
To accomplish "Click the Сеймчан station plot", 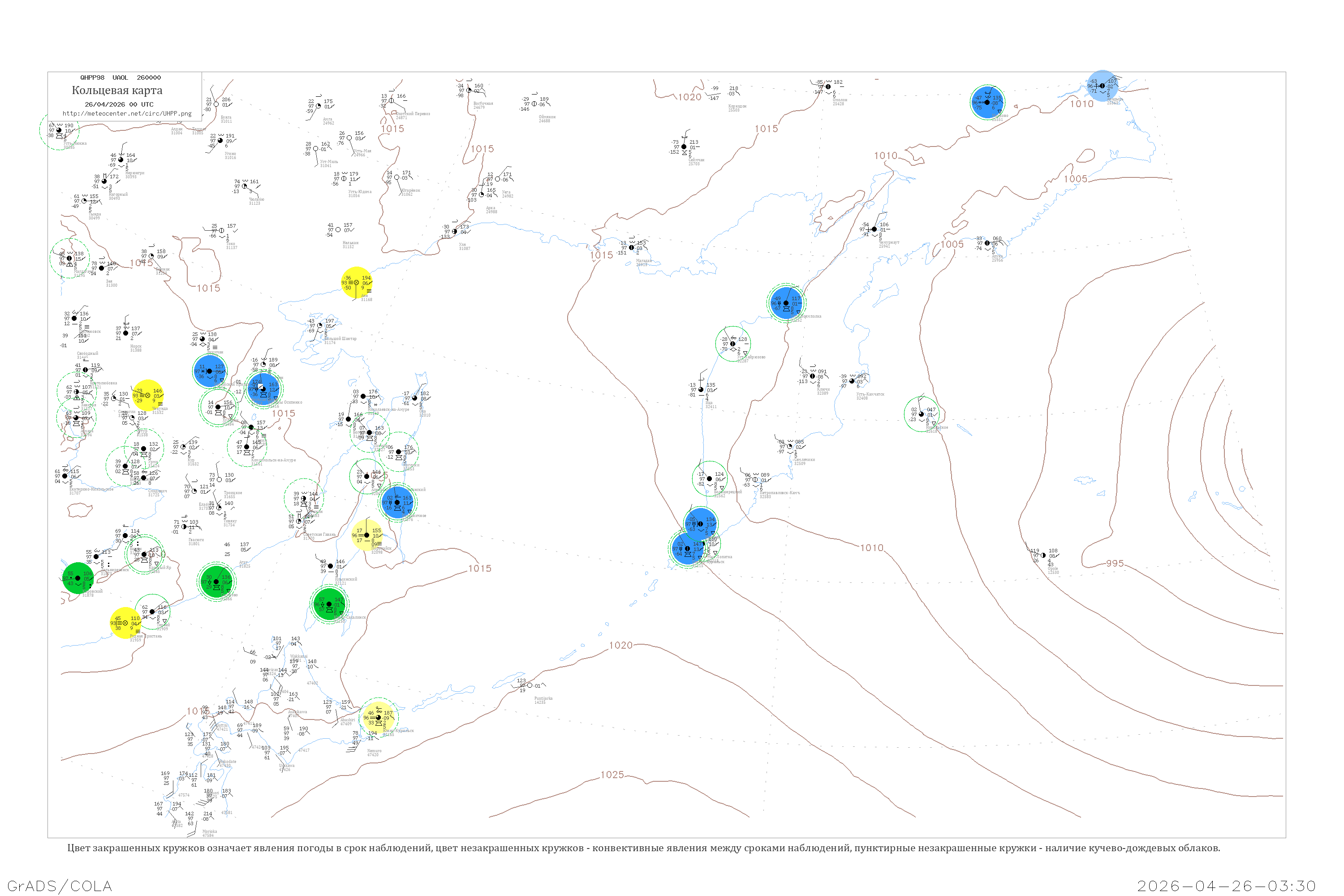I will point(684,147).
